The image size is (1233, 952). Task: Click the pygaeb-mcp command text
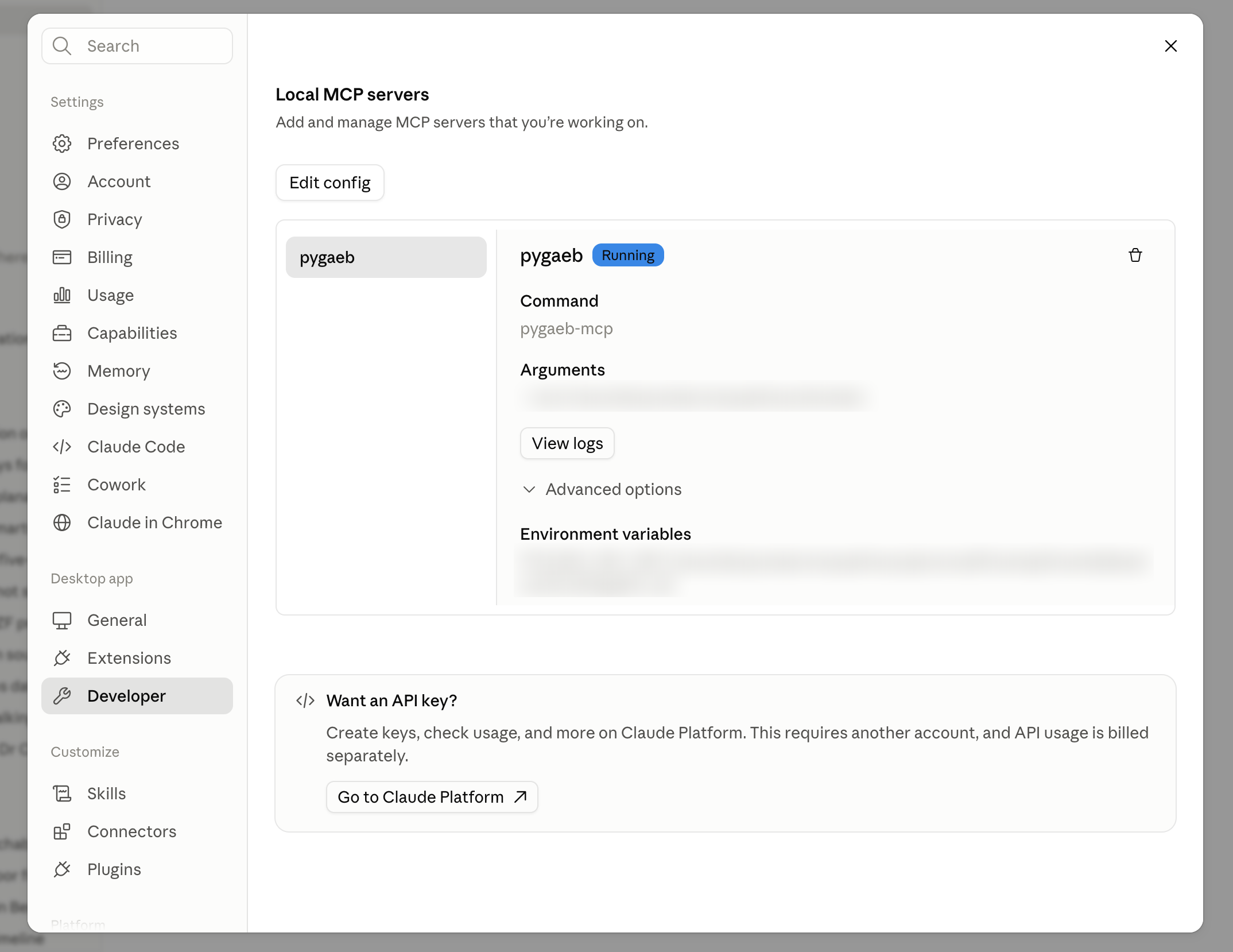tap(567, 328)
